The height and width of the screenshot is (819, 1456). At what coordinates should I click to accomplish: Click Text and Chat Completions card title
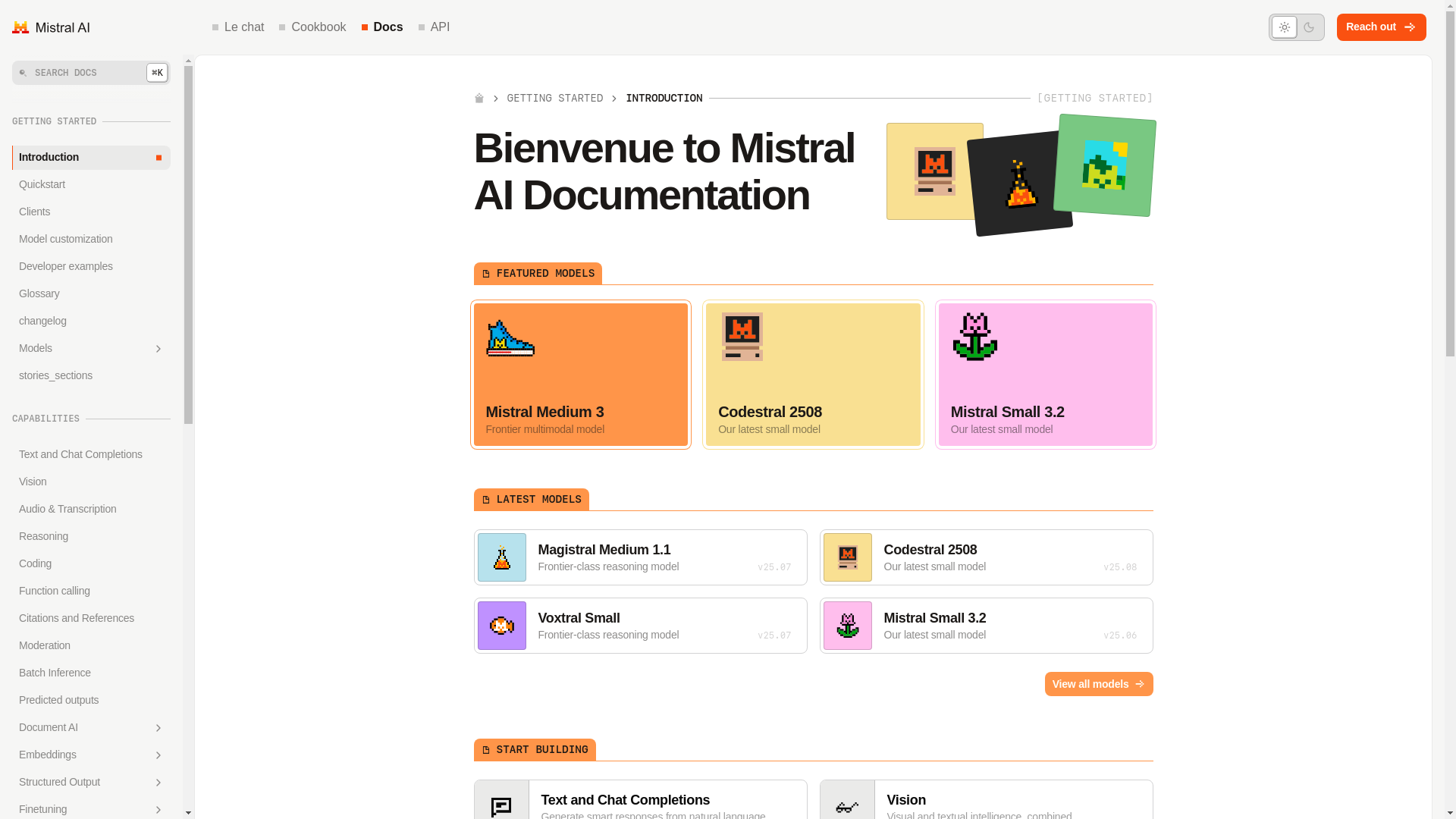pos(626,800)
